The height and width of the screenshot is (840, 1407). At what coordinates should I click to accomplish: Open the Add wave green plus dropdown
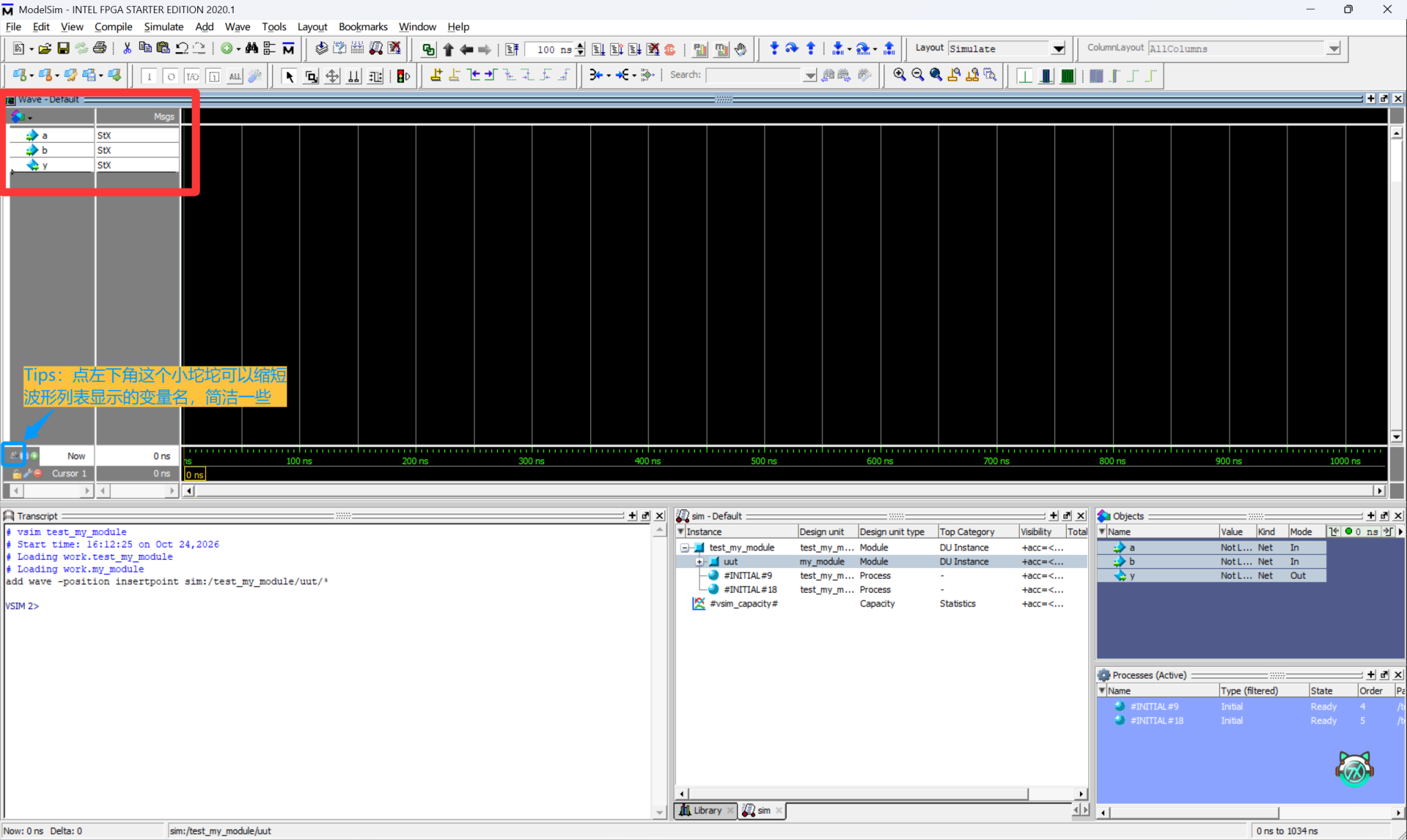tap(238, 49)
